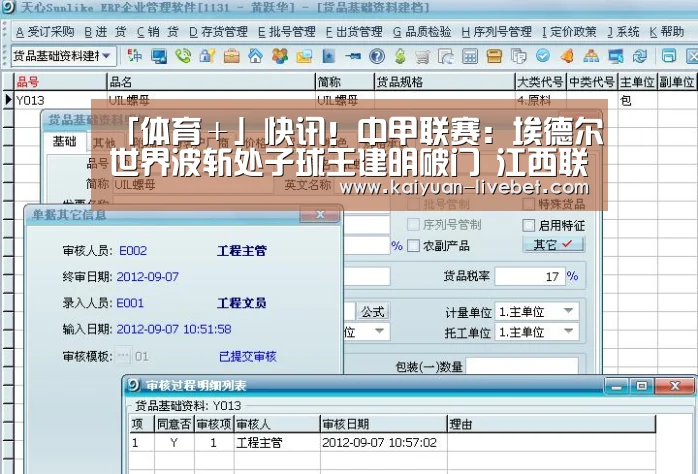Screen dimensions: 698x474
Task: Click the 货品规格 column header
Action: pyautogui.click(x=444, y=81)
